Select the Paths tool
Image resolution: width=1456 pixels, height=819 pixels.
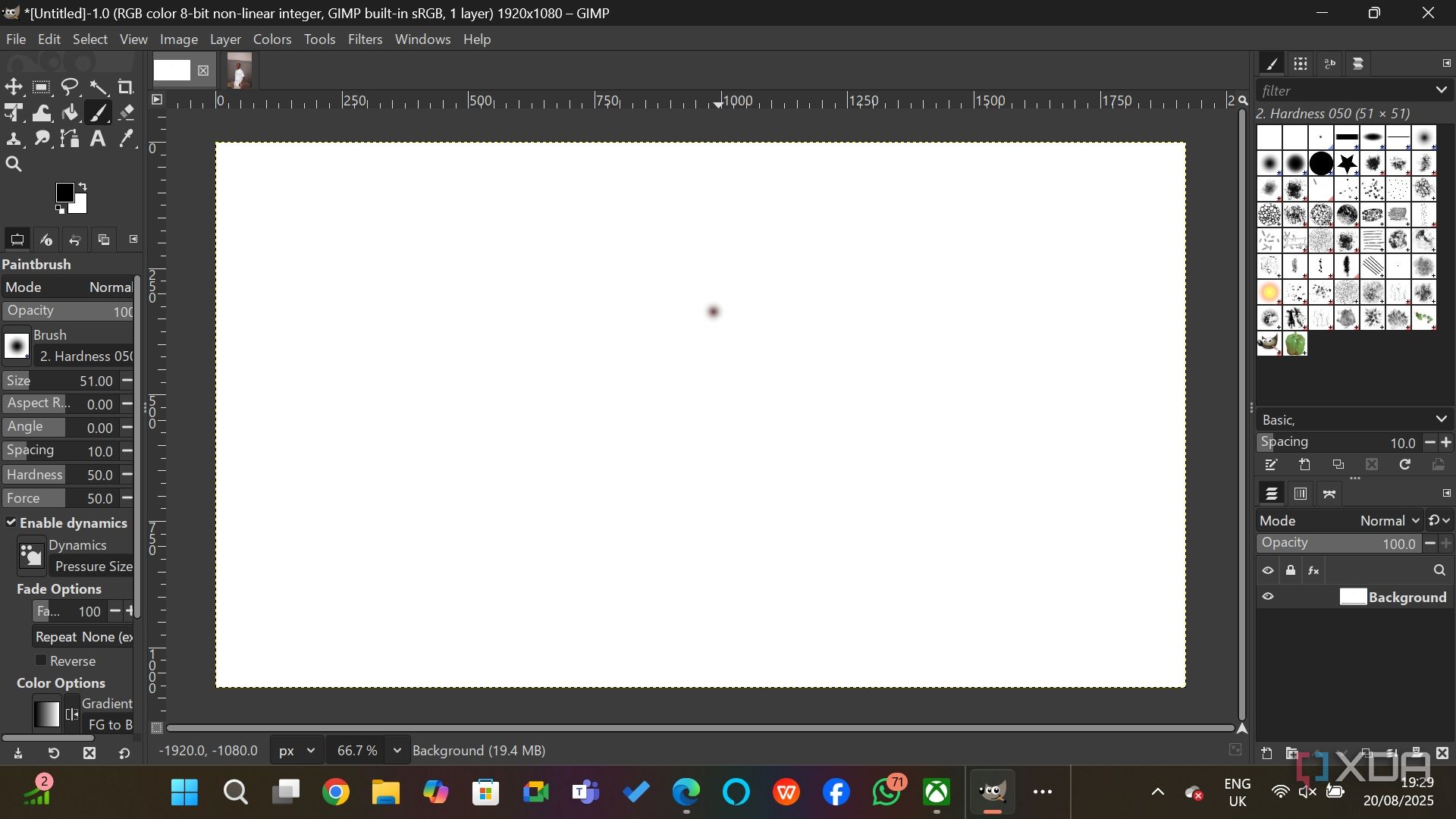coord(70,139)
